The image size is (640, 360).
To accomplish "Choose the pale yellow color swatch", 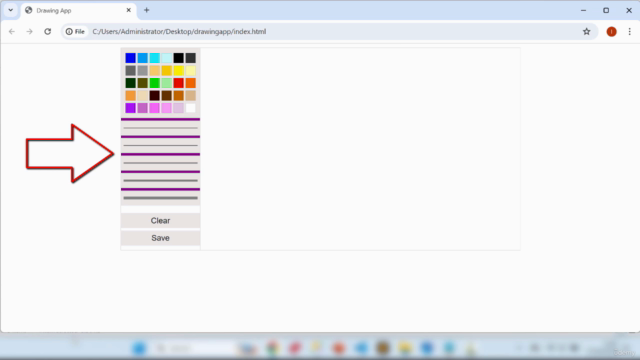I will (x=191, y=71).
